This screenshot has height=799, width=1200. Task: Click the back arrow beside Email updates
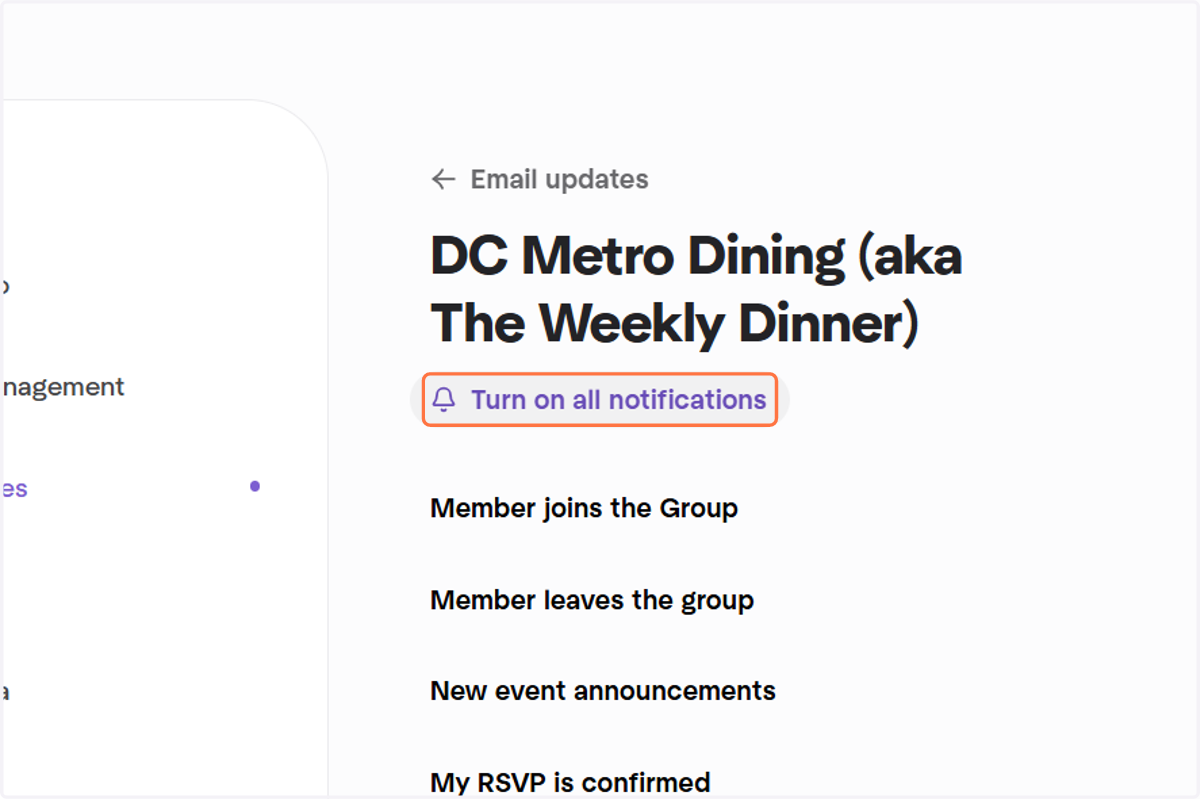click(x=443, y=180)
